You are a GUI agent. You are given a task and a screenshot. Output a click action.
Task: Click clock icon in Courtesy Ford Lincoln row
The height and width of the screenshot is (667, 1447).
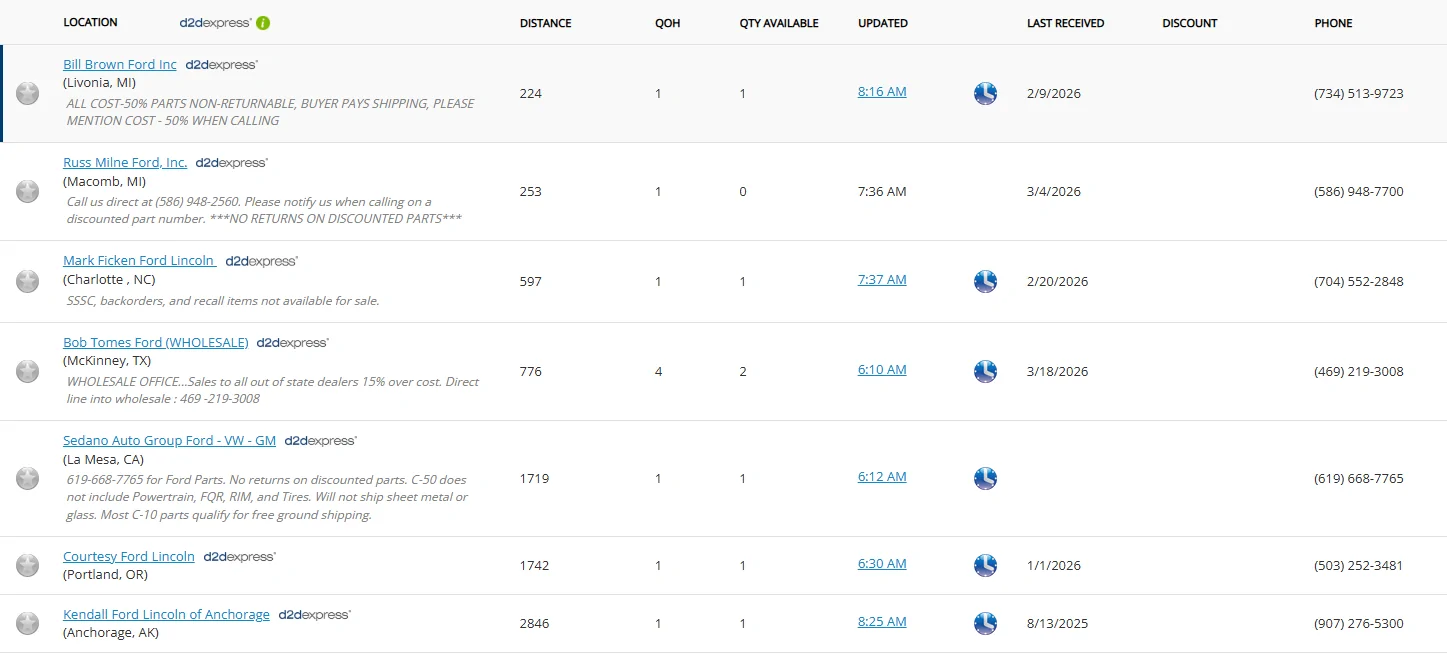(x=985, y=566)
